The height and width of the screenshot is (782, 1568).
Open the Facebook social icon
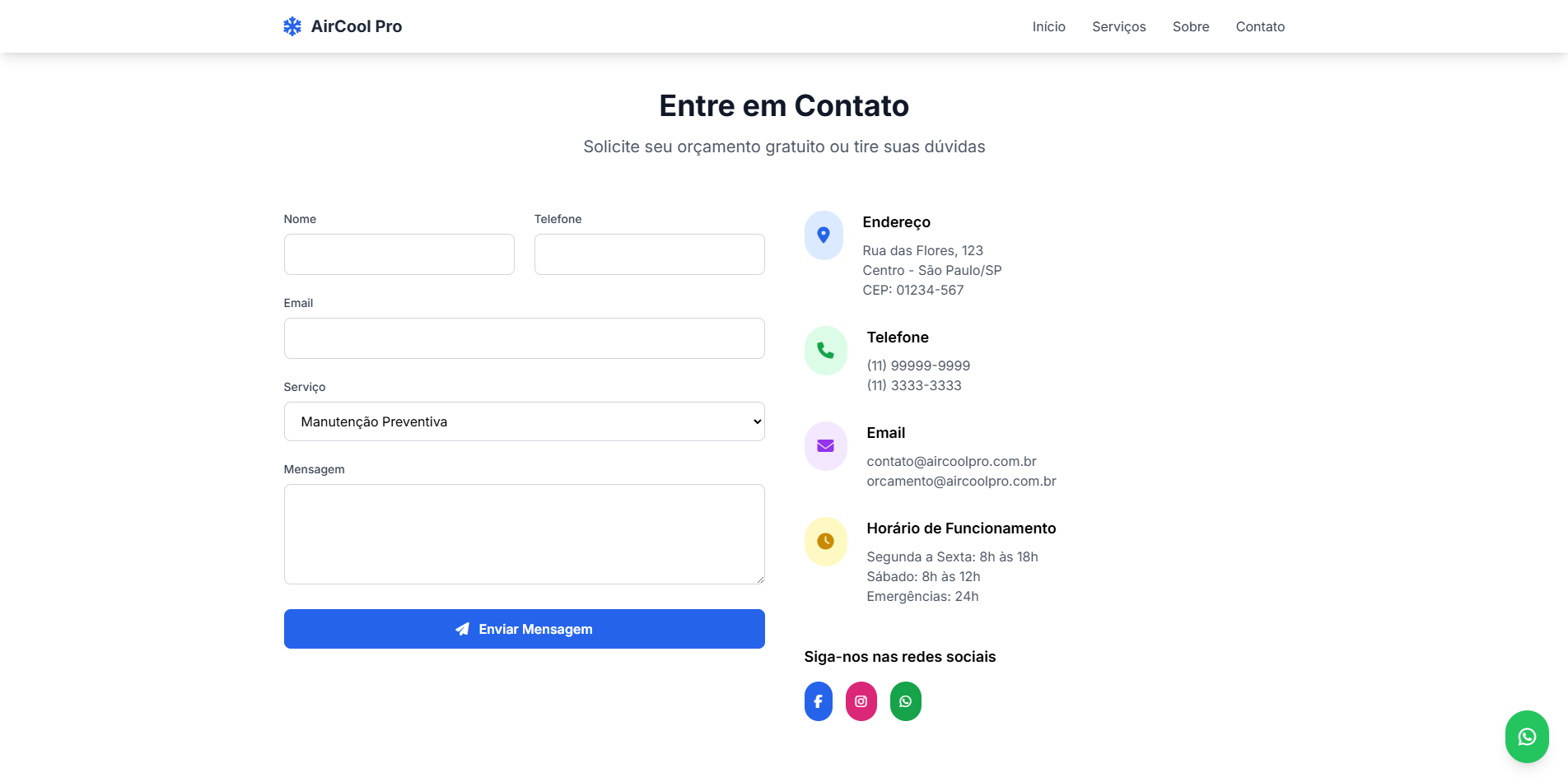click(x=819, y=701)
